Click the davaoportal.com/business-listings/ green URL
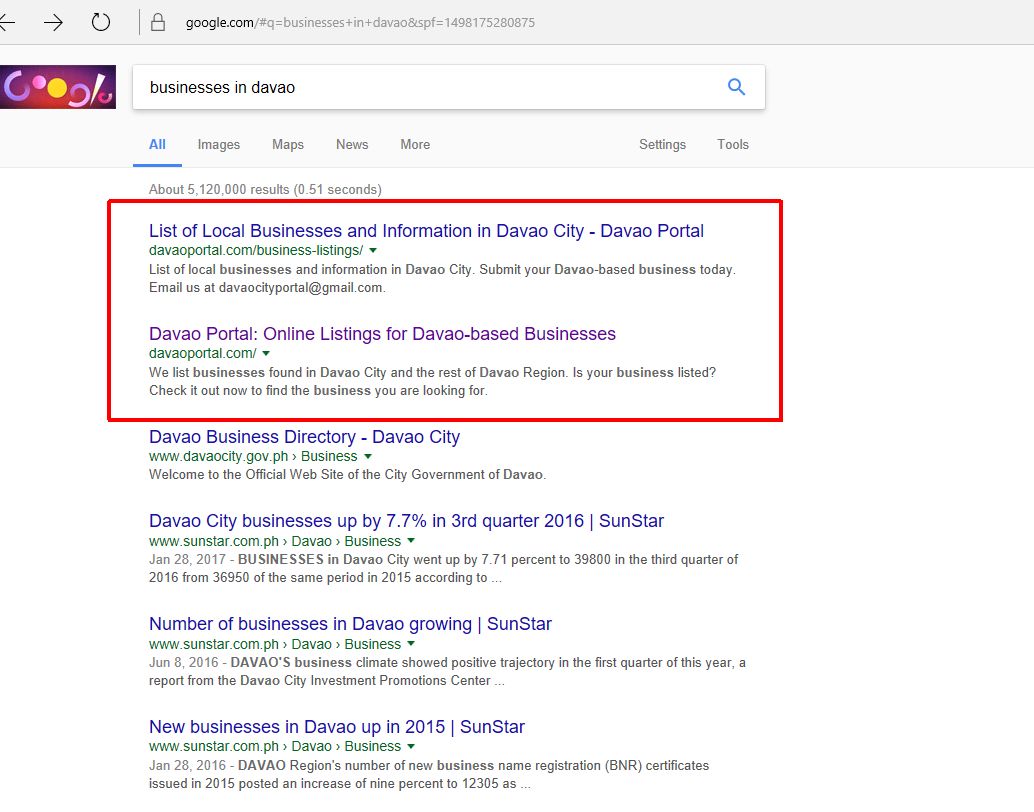The image size is (1034, 812). click(256, 250)
